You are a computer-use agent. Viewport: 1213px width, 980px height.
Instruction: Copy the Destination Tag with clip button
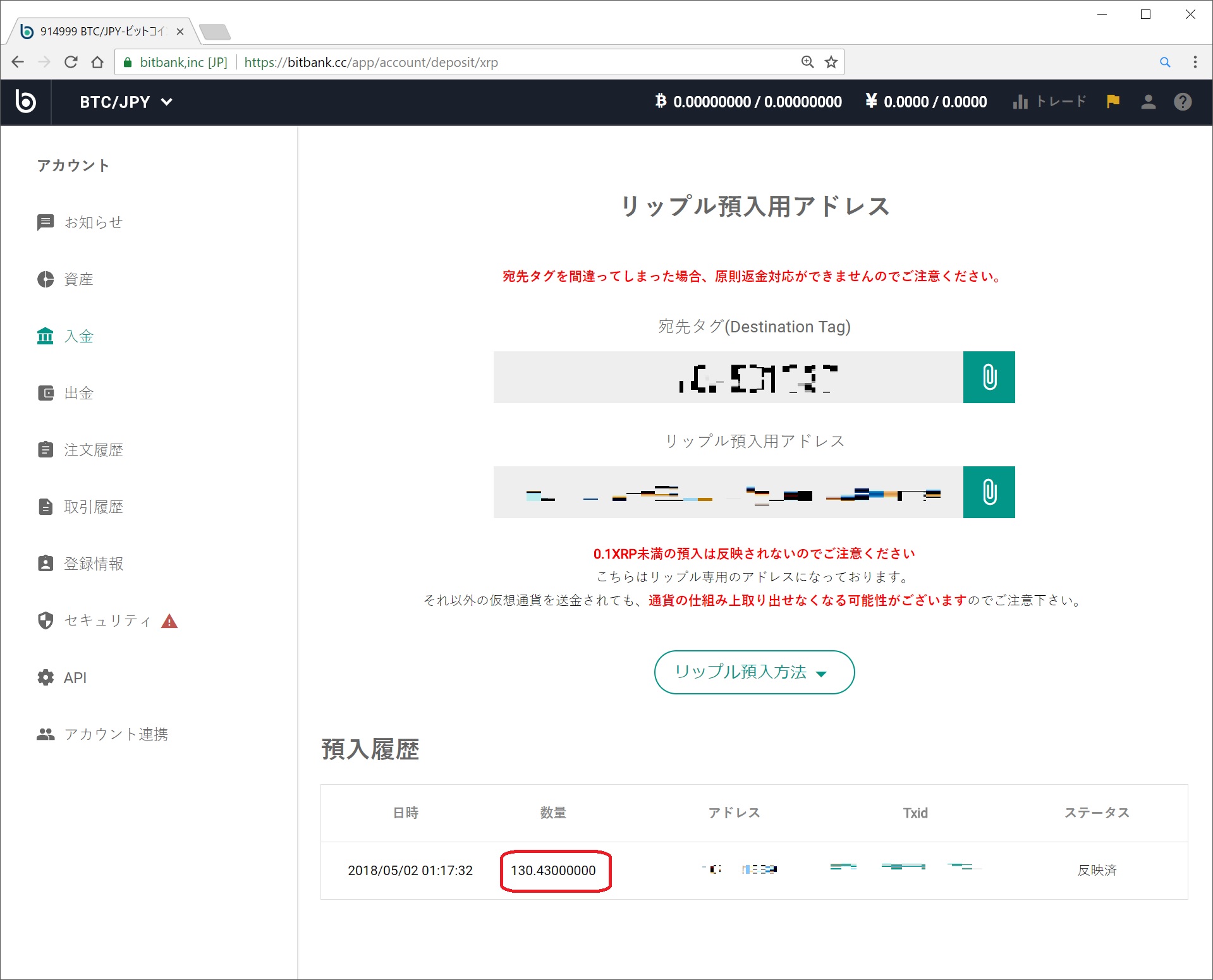[989, 377]
